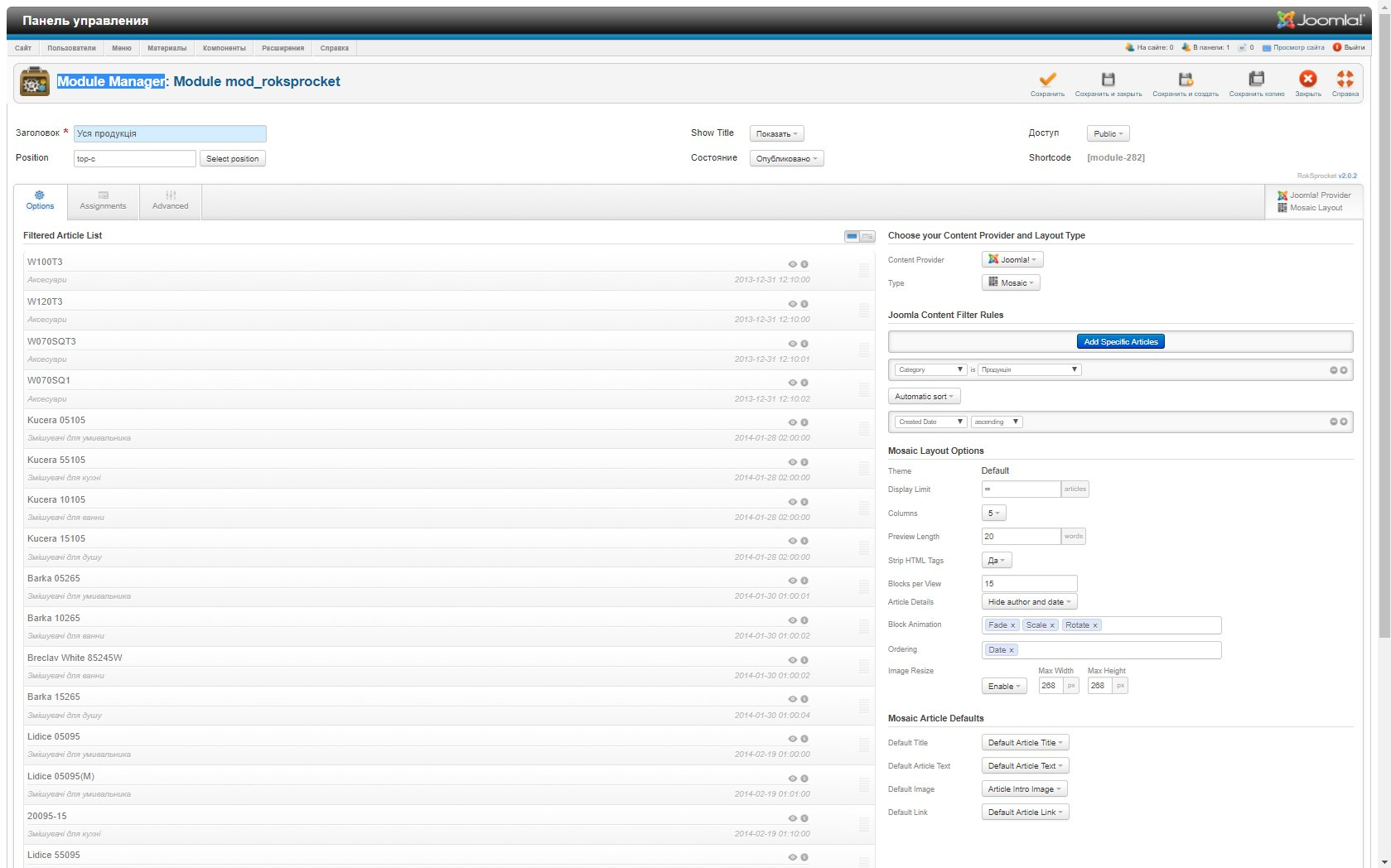1391x868 pixels.
Task: Open Article Details Hide author and date dropdown
Action: pyautogui.click(x=1029, y=602)
